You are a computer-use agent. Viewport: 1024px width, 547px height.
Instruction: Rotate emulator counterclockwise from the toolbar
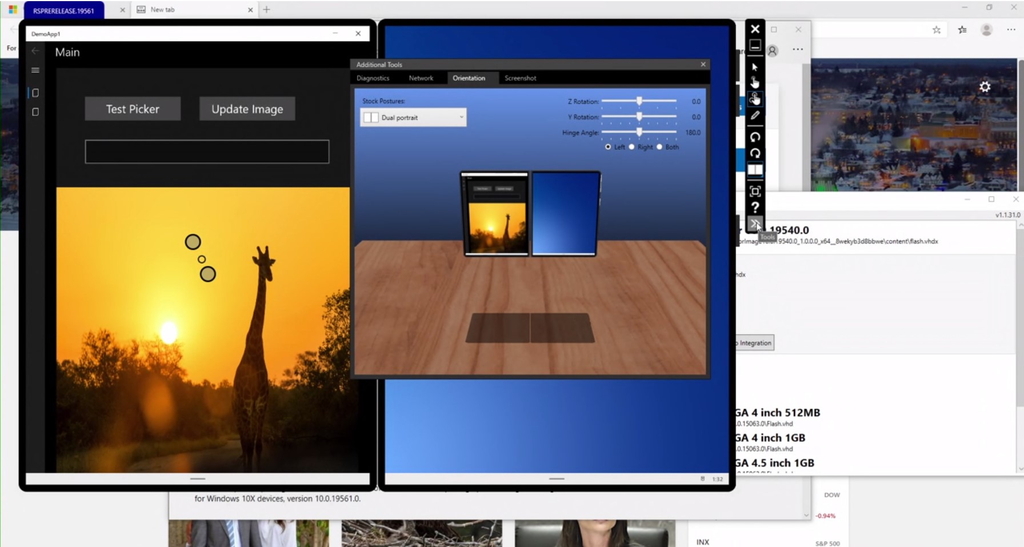click(755, 137)
